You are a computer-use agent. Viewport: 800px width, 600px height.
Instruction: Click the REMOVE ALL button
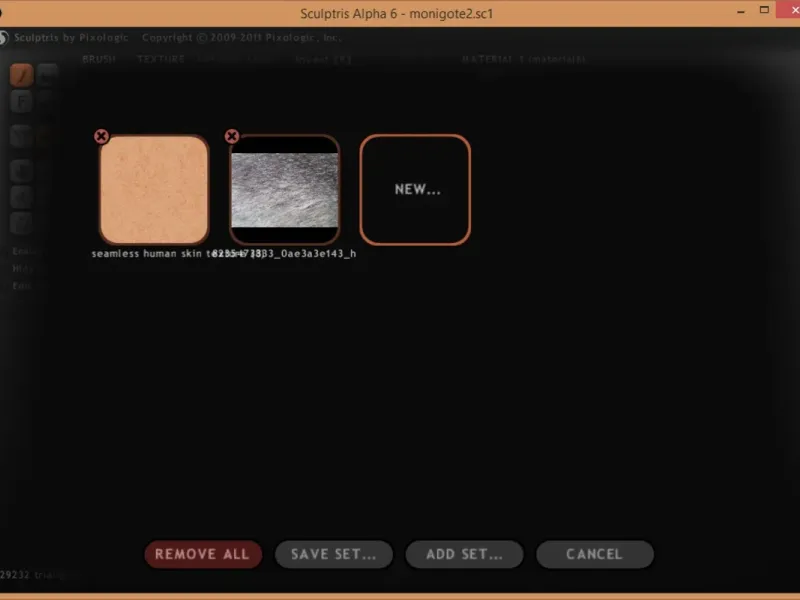[203, 554]
